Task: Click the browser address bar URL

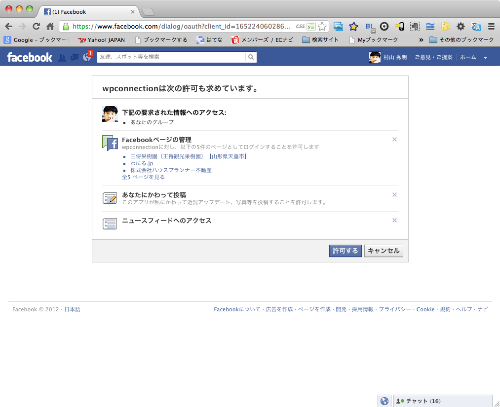Action: click(181, 26)
